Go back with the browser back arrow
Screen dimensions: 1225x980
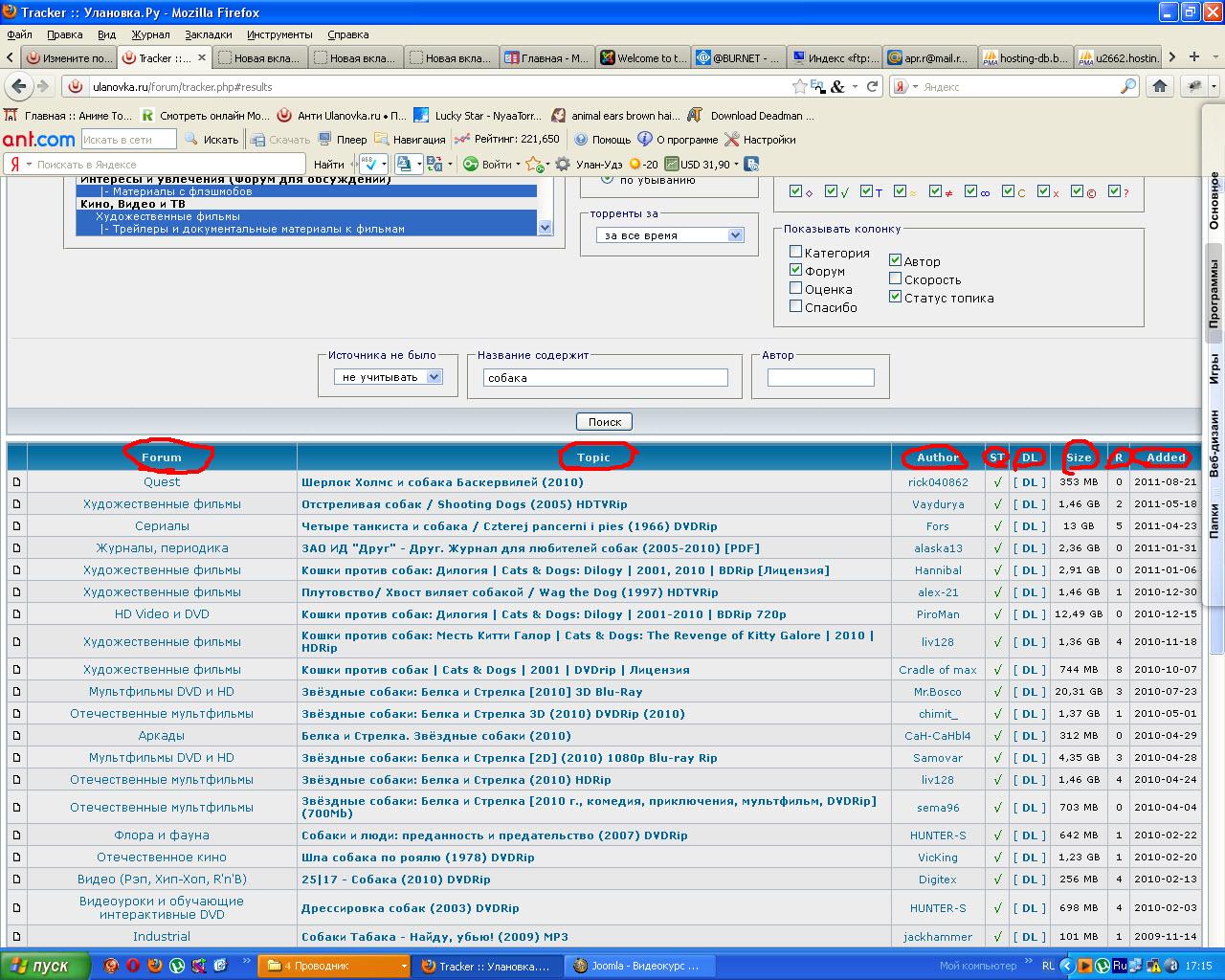18,86
